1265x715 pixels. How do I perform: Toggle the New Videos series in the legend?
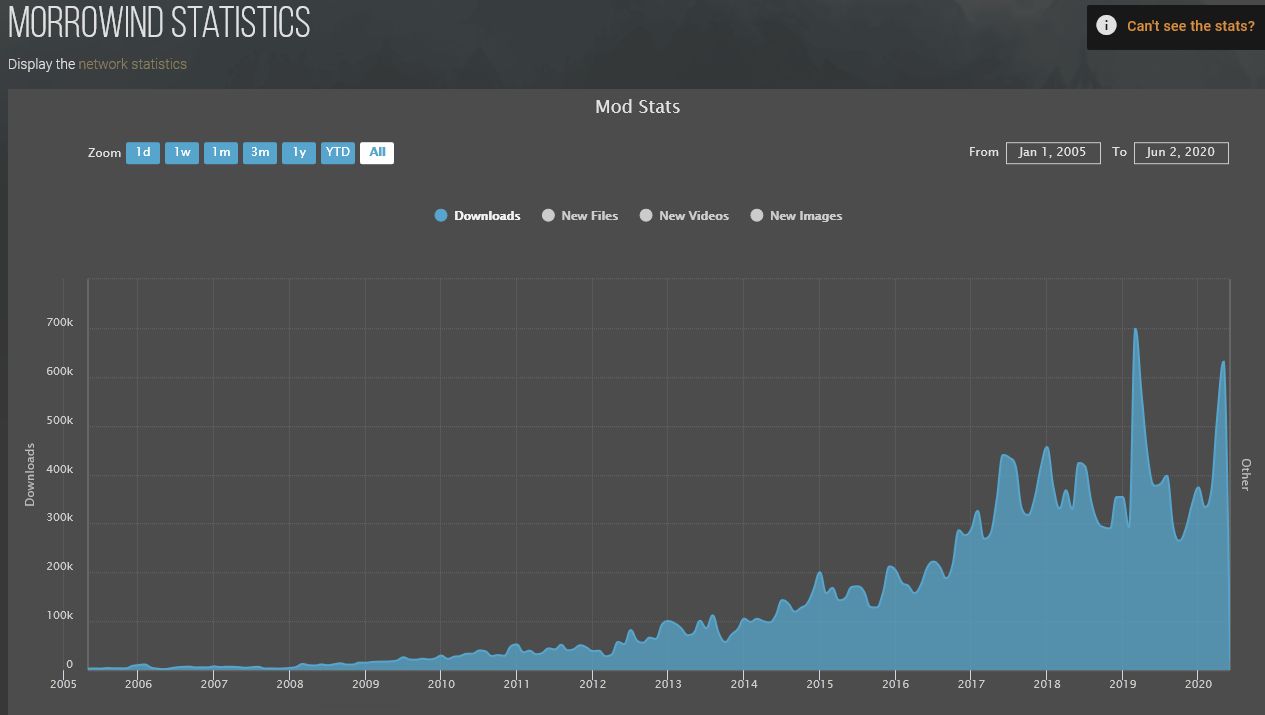(x=684, y=216)
